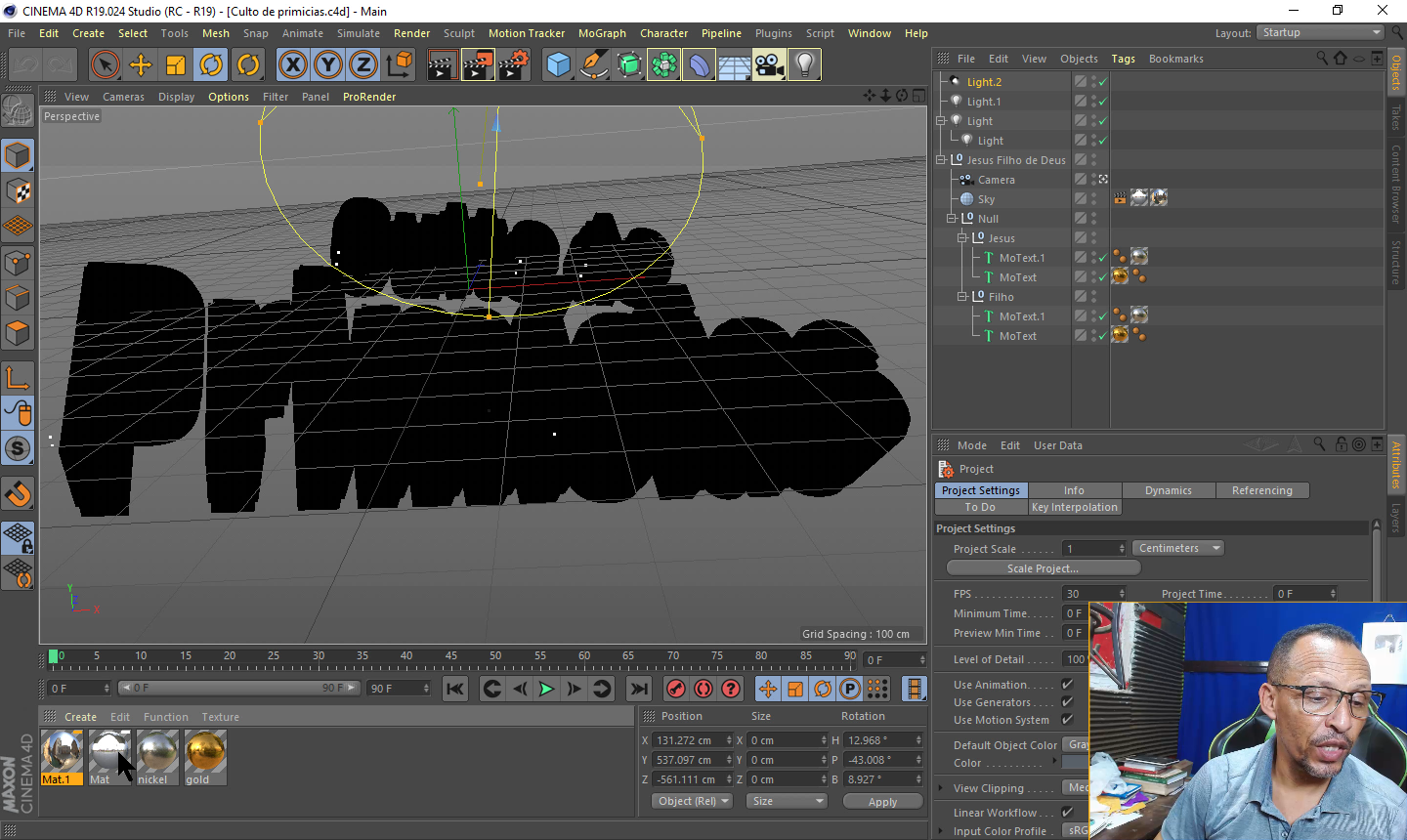Switch to the Referencing tab

pos(1262,490)
